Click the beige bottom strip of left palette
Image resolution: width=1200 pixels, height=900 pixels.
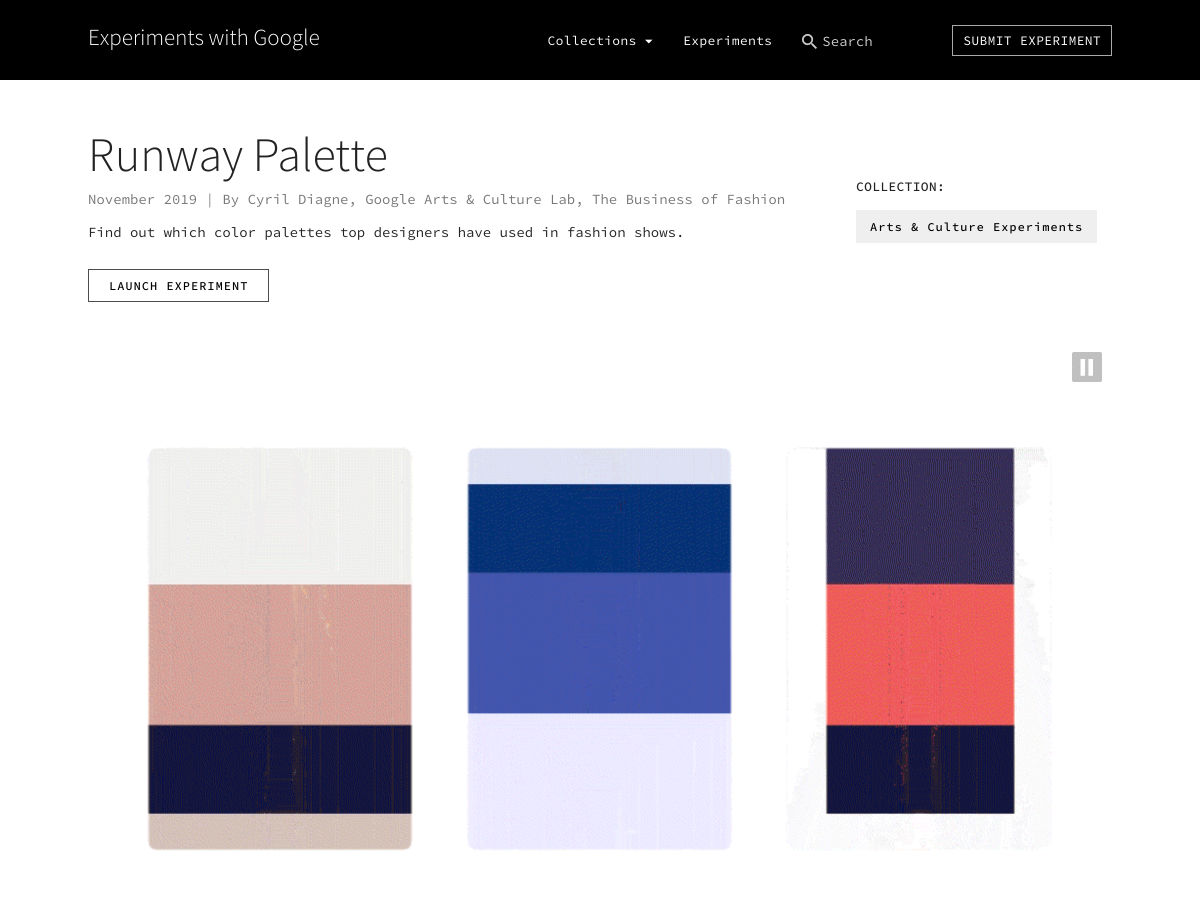[280, 831]
